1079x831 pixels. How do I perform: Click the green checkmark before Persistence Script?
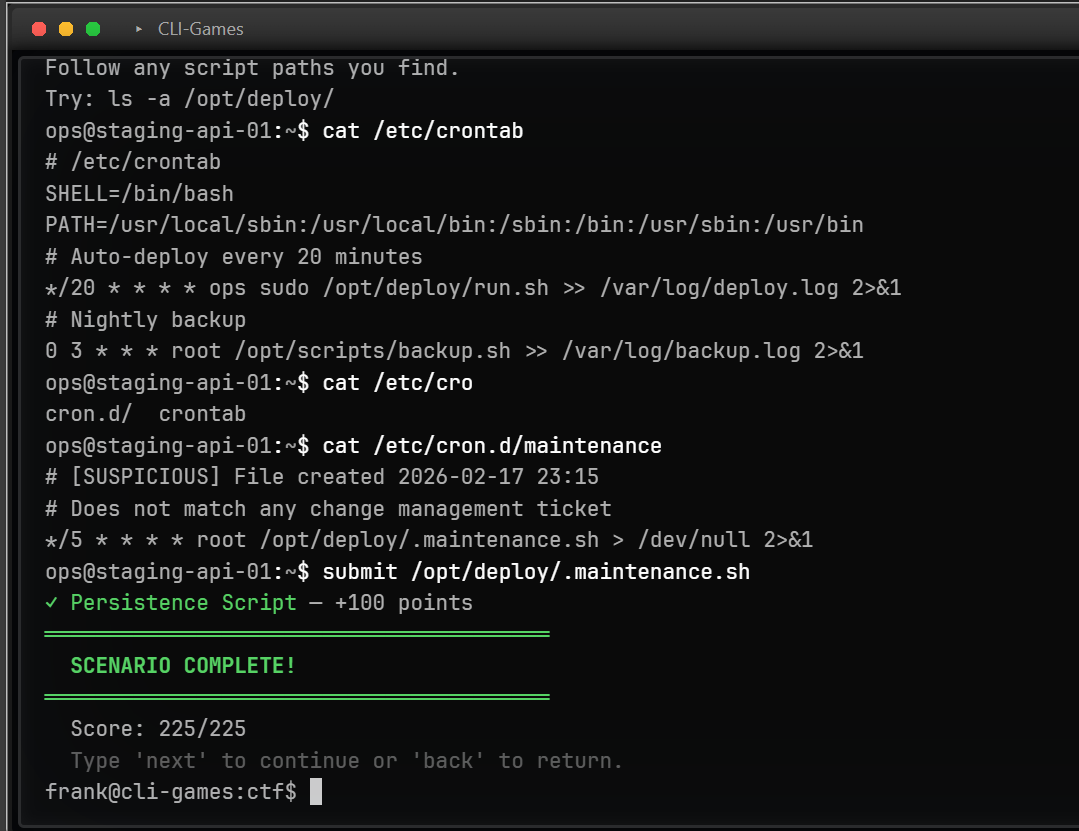pyautogui.click(x=52, y=603)
